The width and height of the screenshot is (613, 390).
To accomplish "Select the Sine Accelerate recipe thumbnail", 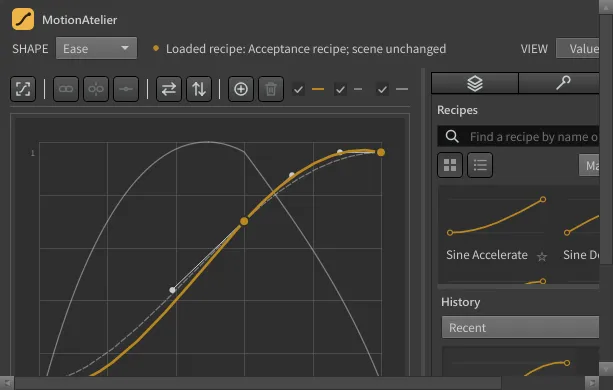I will pyautogui.click(x=496, y=216).
